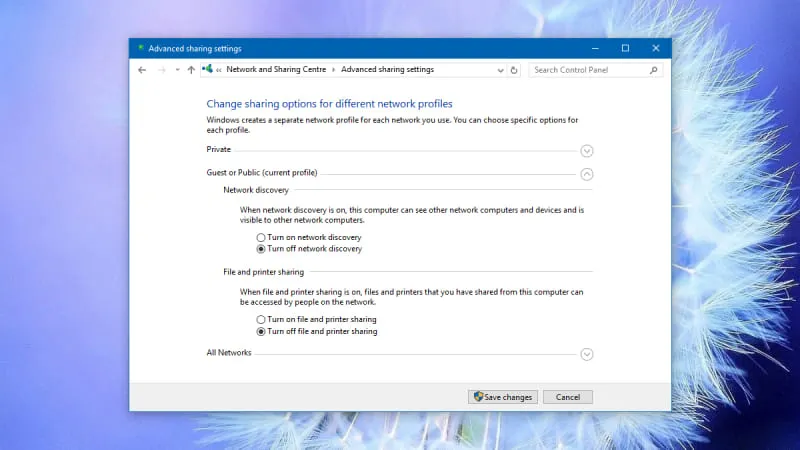Open the Network and Sharing Centre breadcrumb
Viewport: 800px width, 450px height.
coord(276,69)
